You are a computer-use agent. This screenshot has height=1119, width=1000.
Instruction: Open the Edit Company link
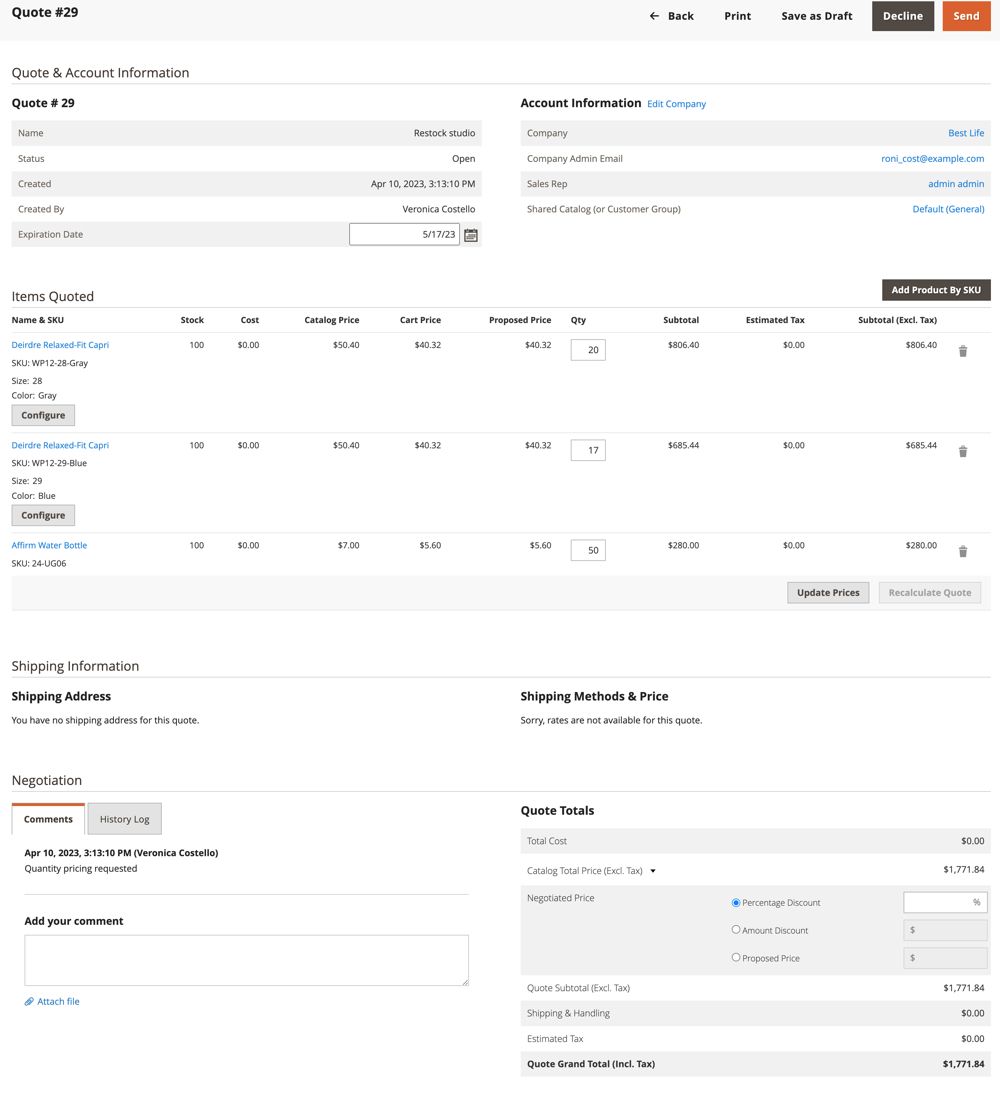click(x=676, y=103)
